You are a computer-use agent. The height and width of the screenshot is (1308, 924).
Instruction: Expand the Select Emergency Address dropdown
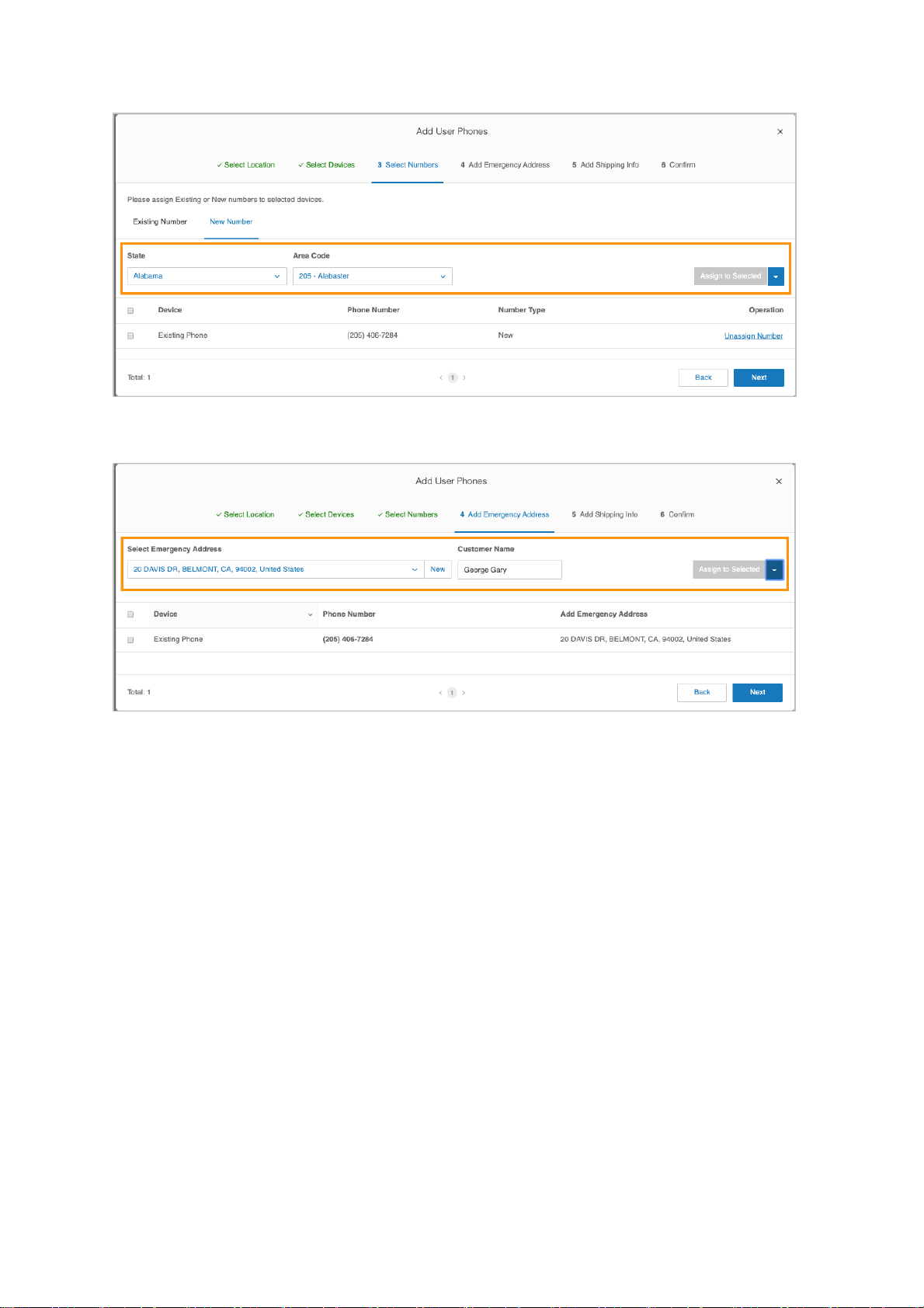click(276, 570)
